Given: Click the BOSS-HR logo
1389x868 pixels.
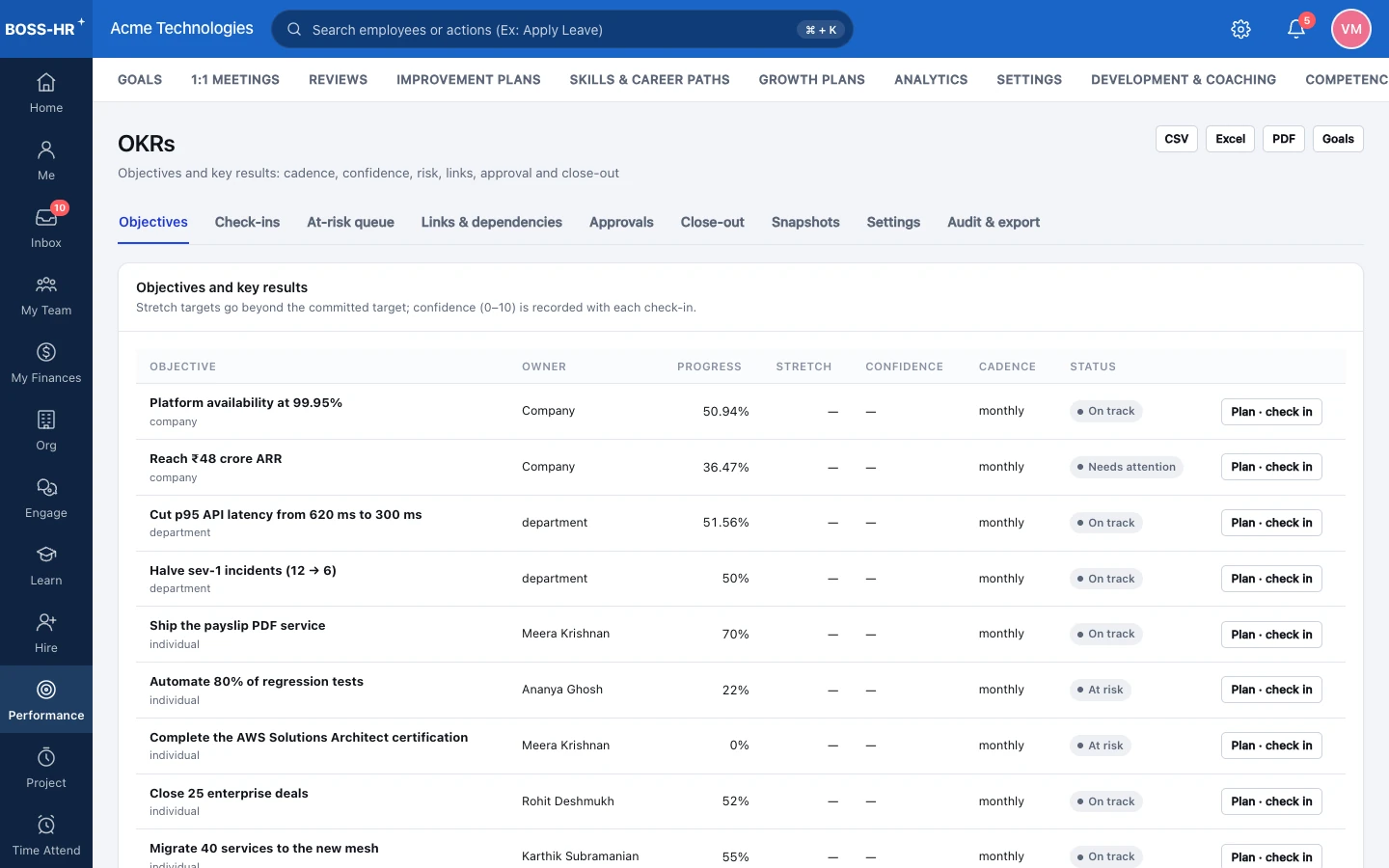Looking at the screenshot, I should pyautogui.click(x=44, y=28).
